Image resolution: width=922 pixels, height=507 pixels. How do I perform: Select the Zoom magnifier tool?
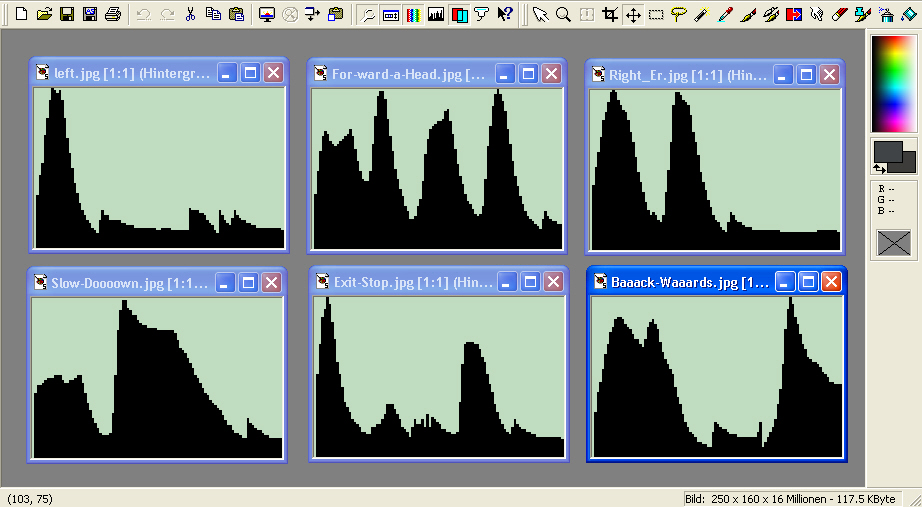[x=564, y=14]
